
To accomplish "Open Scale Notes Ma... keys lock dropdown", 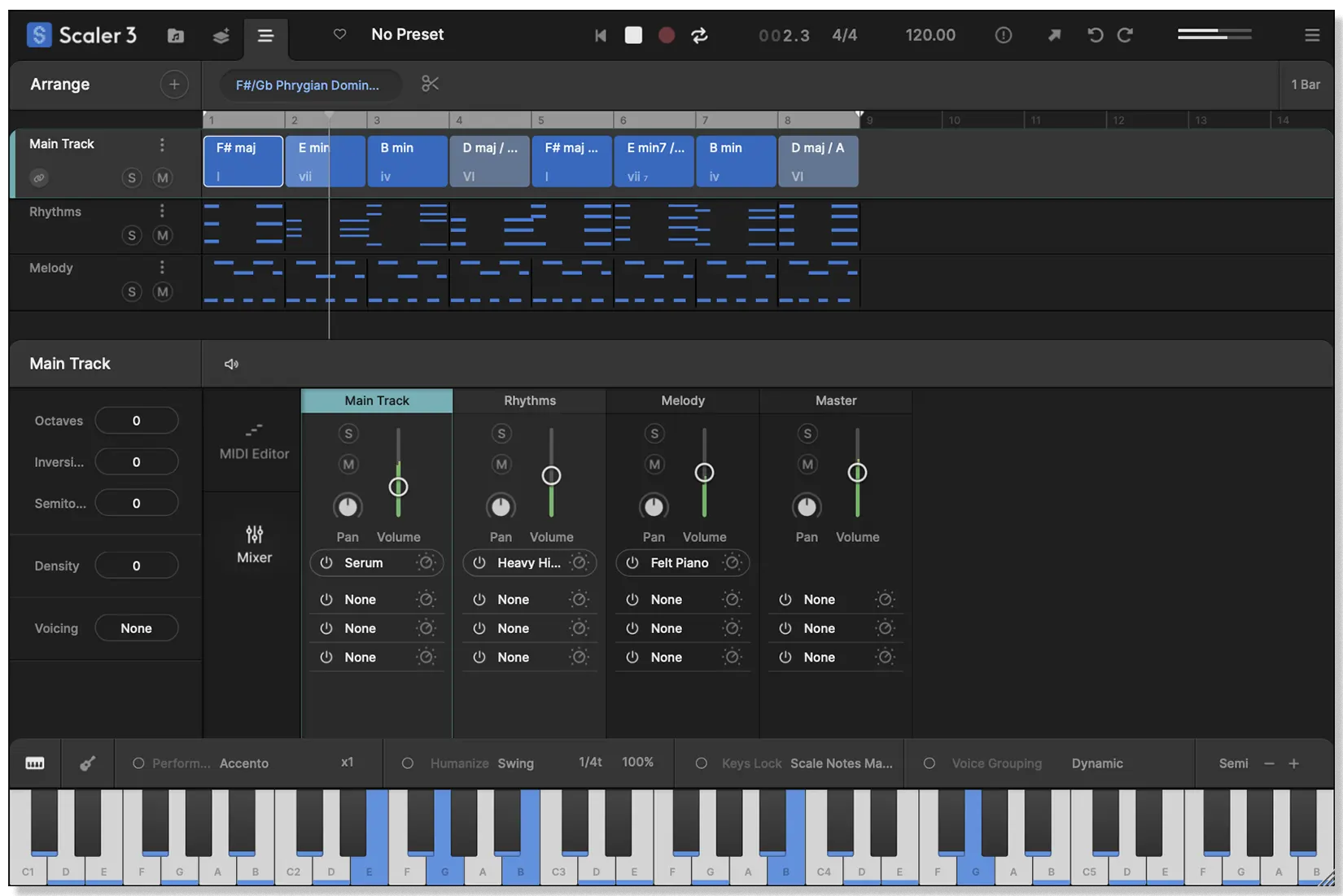I will point(842,763).
